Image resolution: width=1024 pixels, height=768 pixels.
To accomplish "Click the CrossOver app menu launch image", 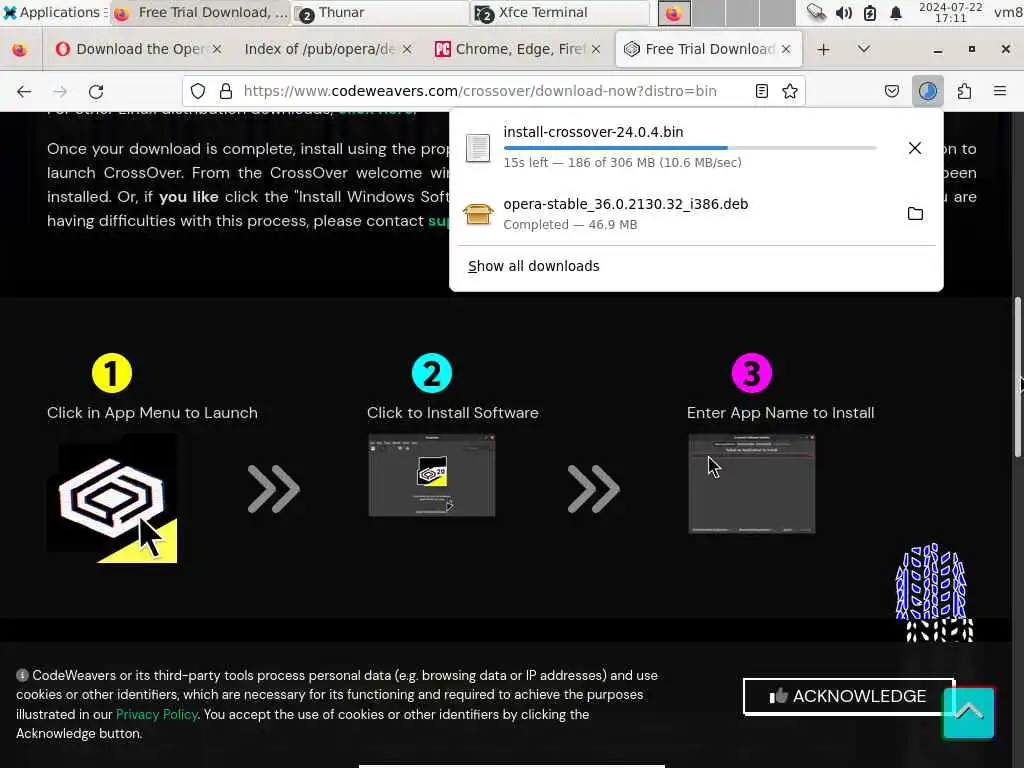I will pos(112,499).
